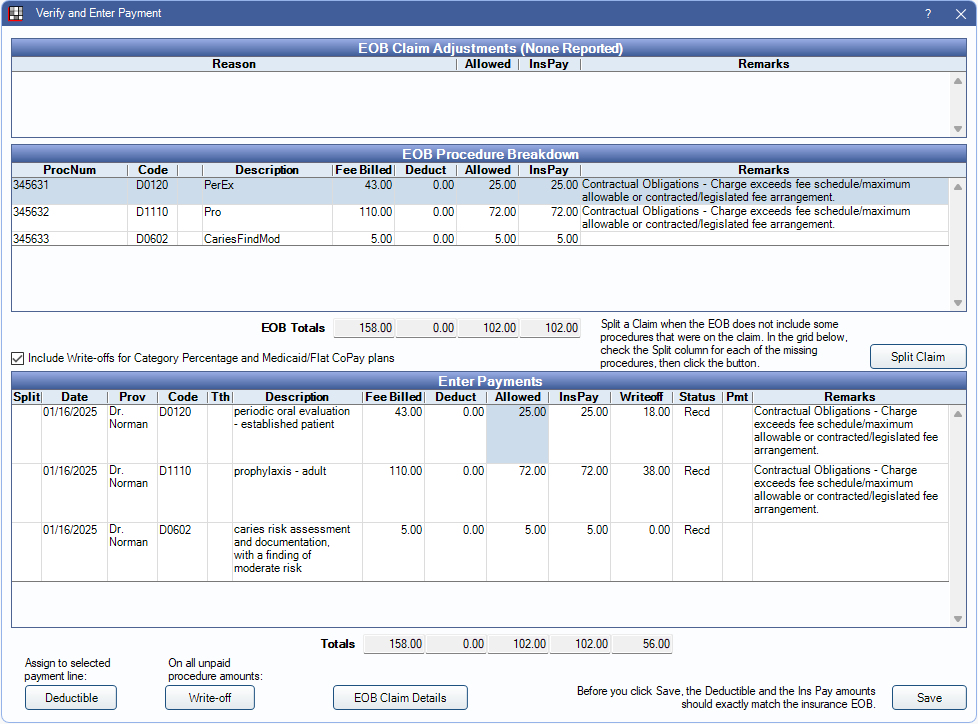978x724 pixels.
Task: Click the Writeoff column header in Enter Payments
Action: (x=641, y=397)
